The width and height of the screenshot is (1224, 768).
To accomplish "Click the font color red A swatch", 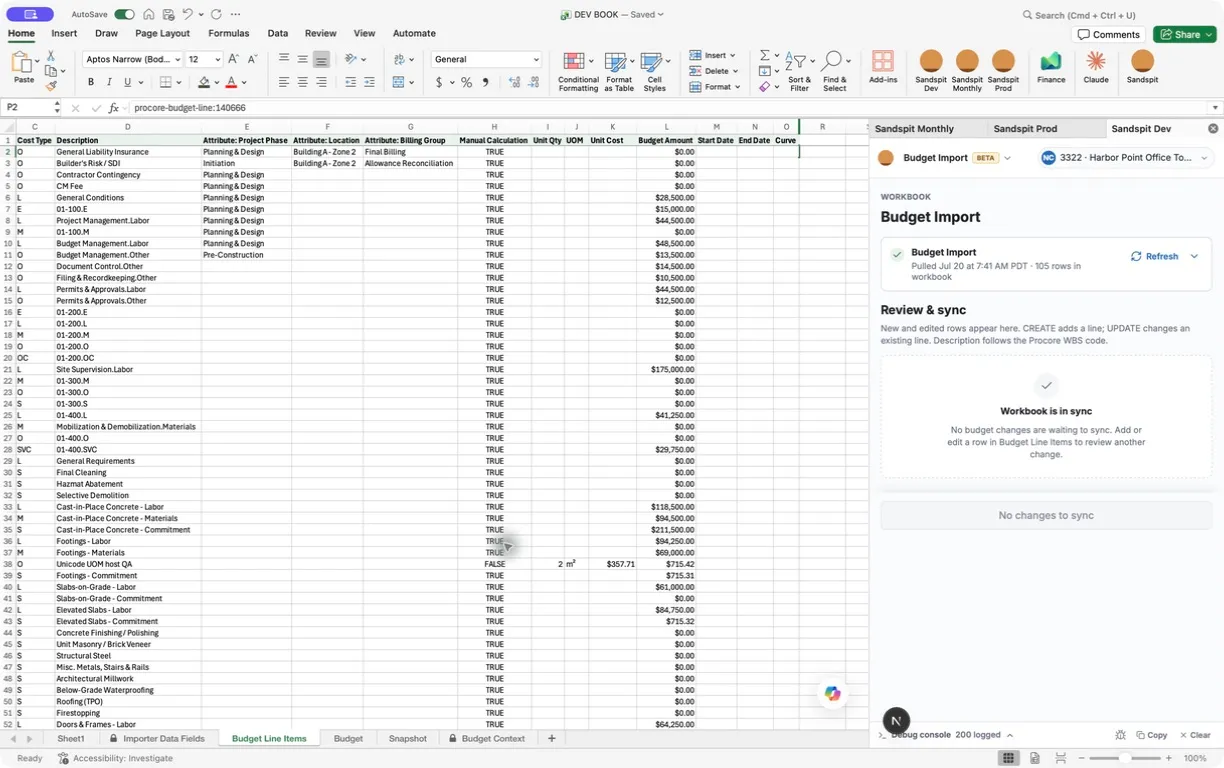I will 231,82.
